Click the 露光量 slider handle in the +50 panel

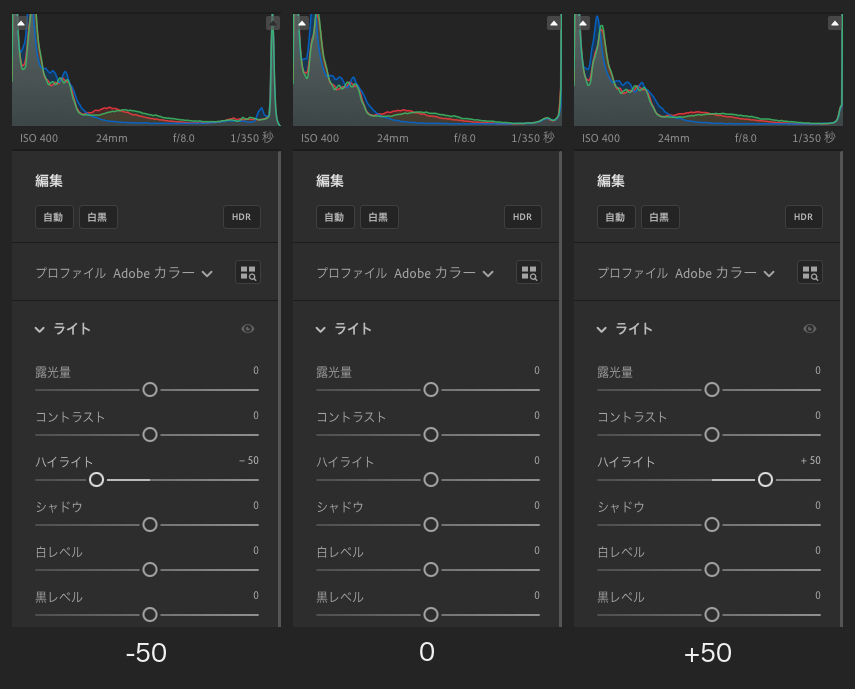click(x=712, y=390)
